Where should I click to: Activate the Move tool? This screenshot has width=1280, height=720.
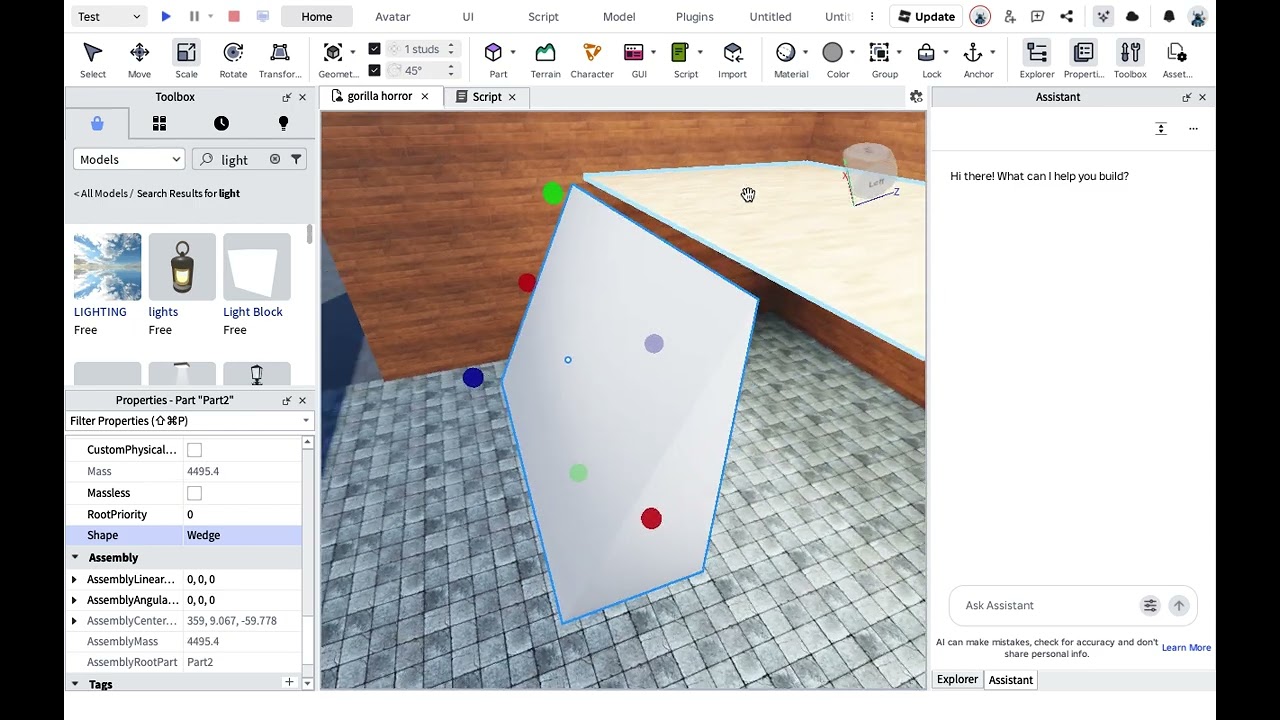tap(139, 60)
